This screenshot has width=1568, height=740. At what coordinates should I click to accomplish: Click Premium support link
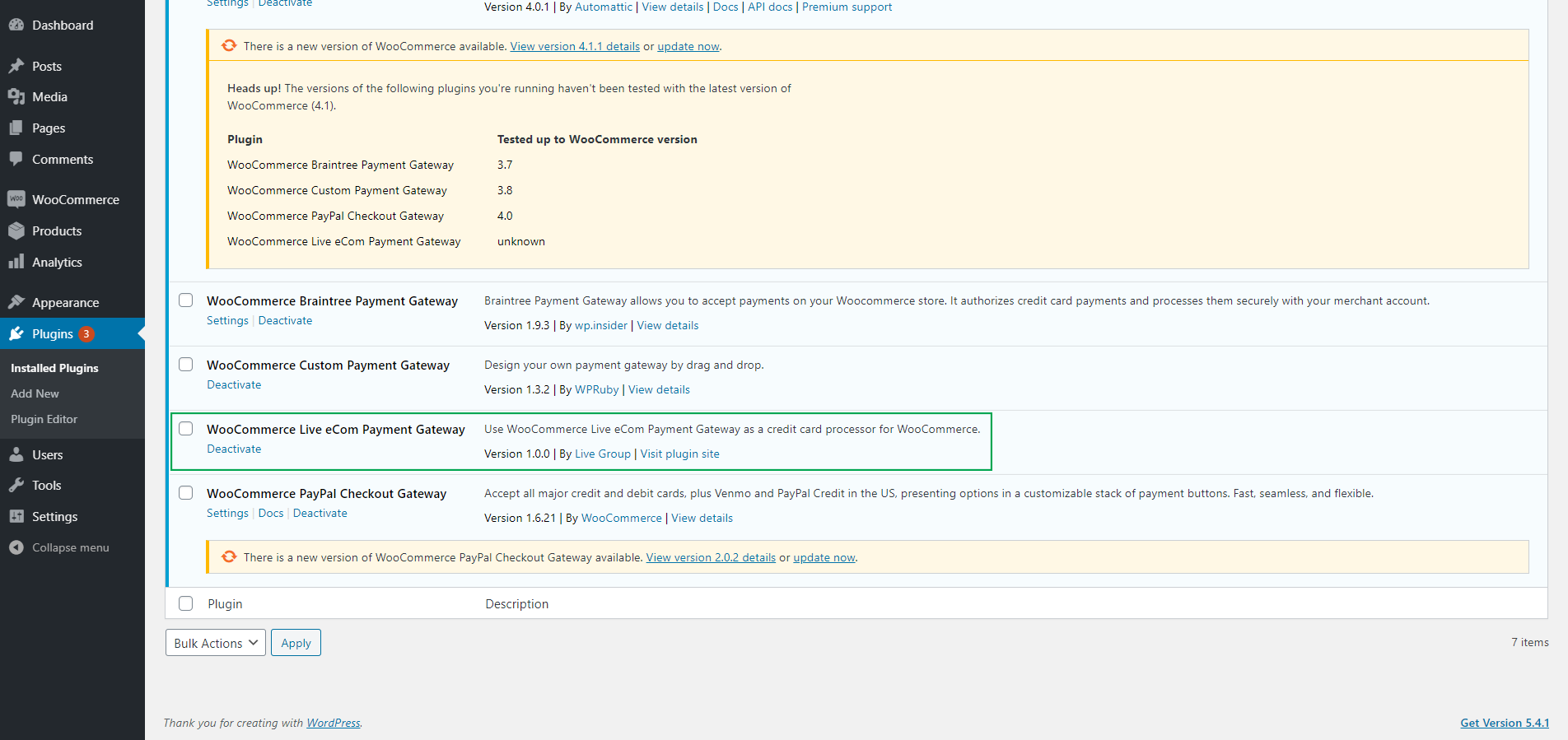click(x=847, y=7)
